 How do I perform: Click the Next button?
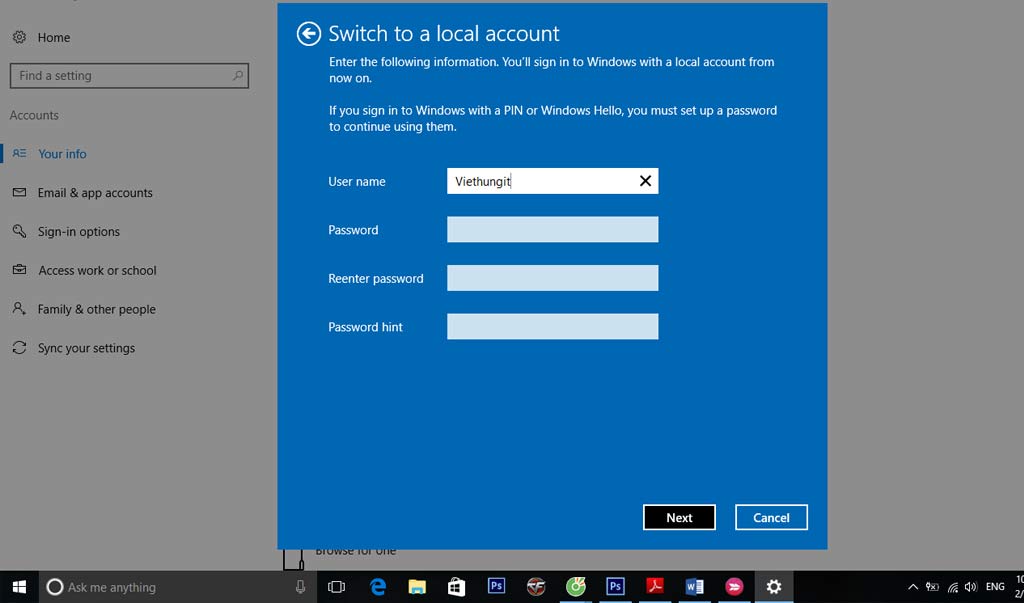pyautogui.click(x=679, y=517)
